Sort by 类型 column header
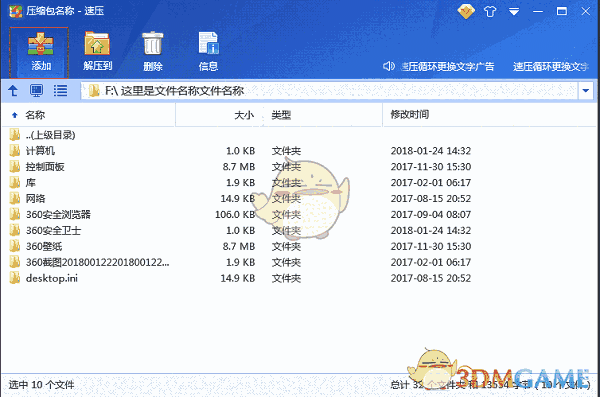Viewport: 600px width, 397px height. (x=281, y=115)
